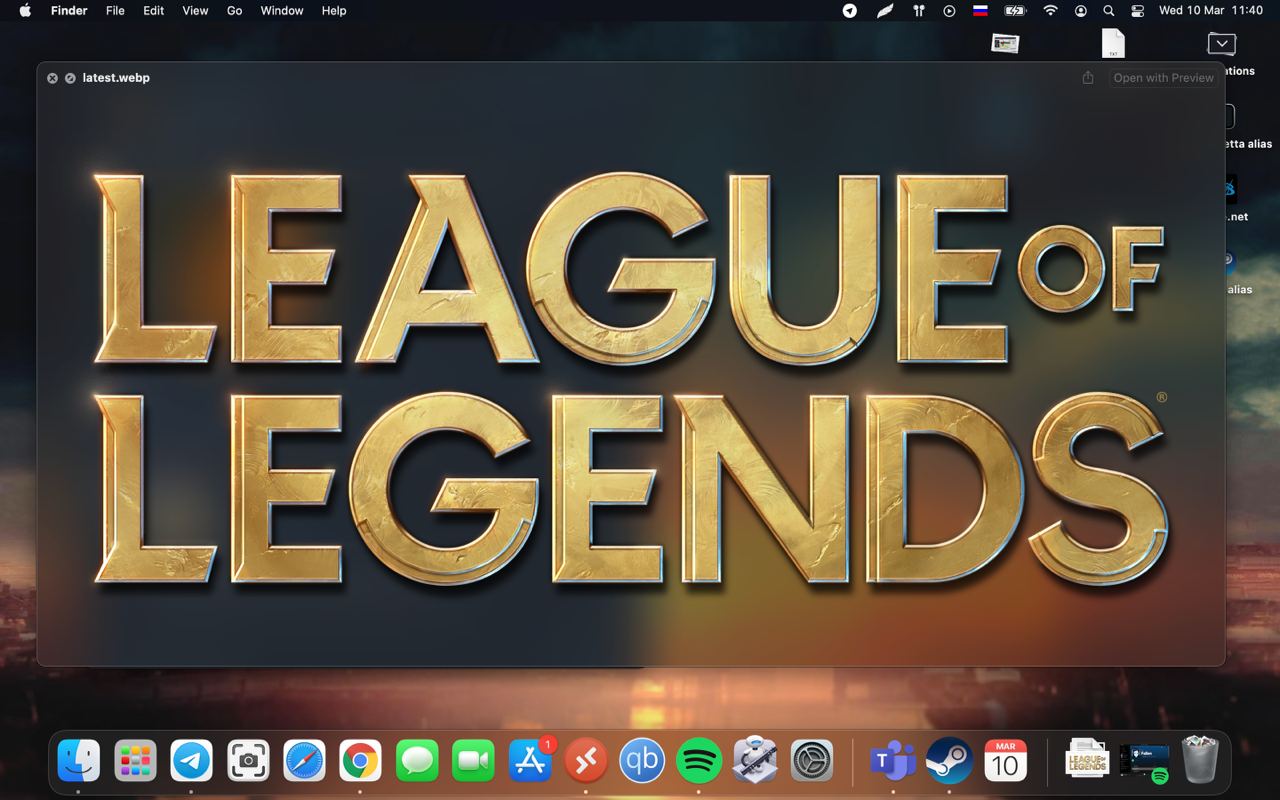
Task: Open Spotify in the Dock
Action: [699, 761]
